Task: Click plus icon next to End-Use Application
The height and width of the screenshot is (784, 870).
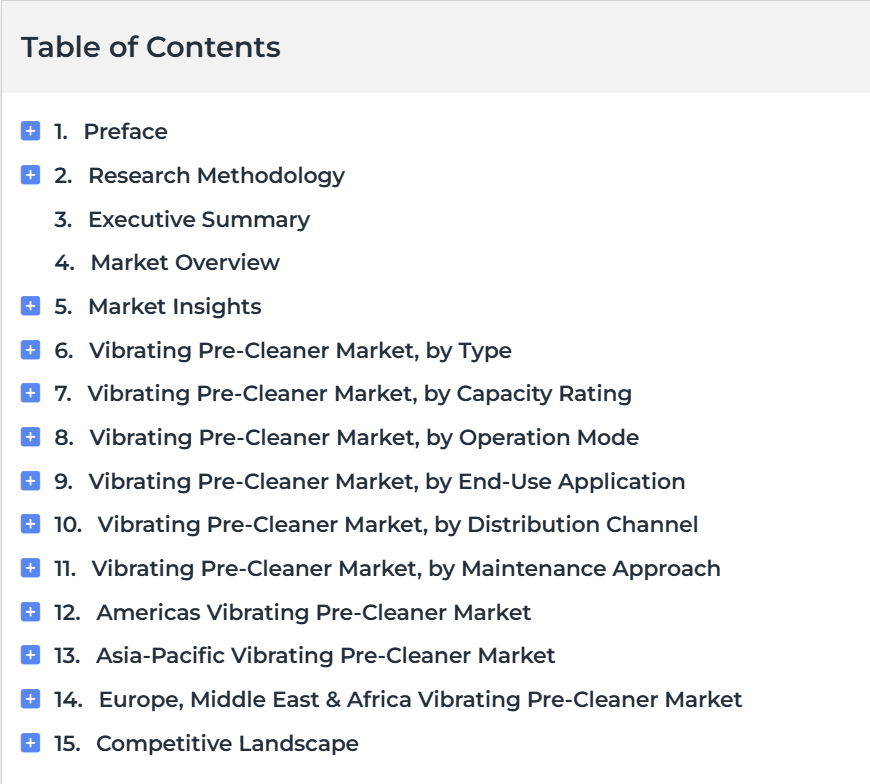Action: coord(31,481)
